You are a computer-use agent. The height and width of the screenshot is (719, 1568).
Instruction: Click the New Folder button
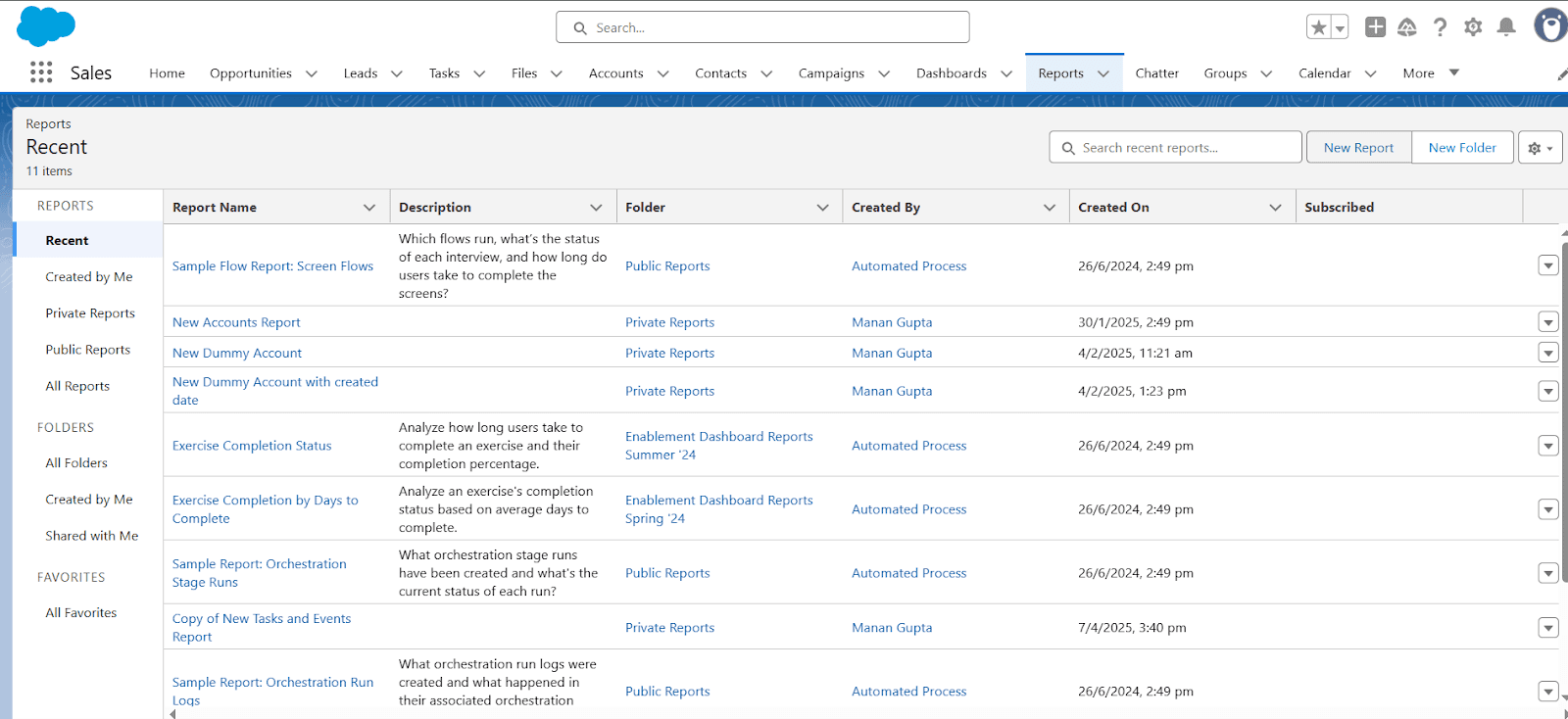(1462, 148)
